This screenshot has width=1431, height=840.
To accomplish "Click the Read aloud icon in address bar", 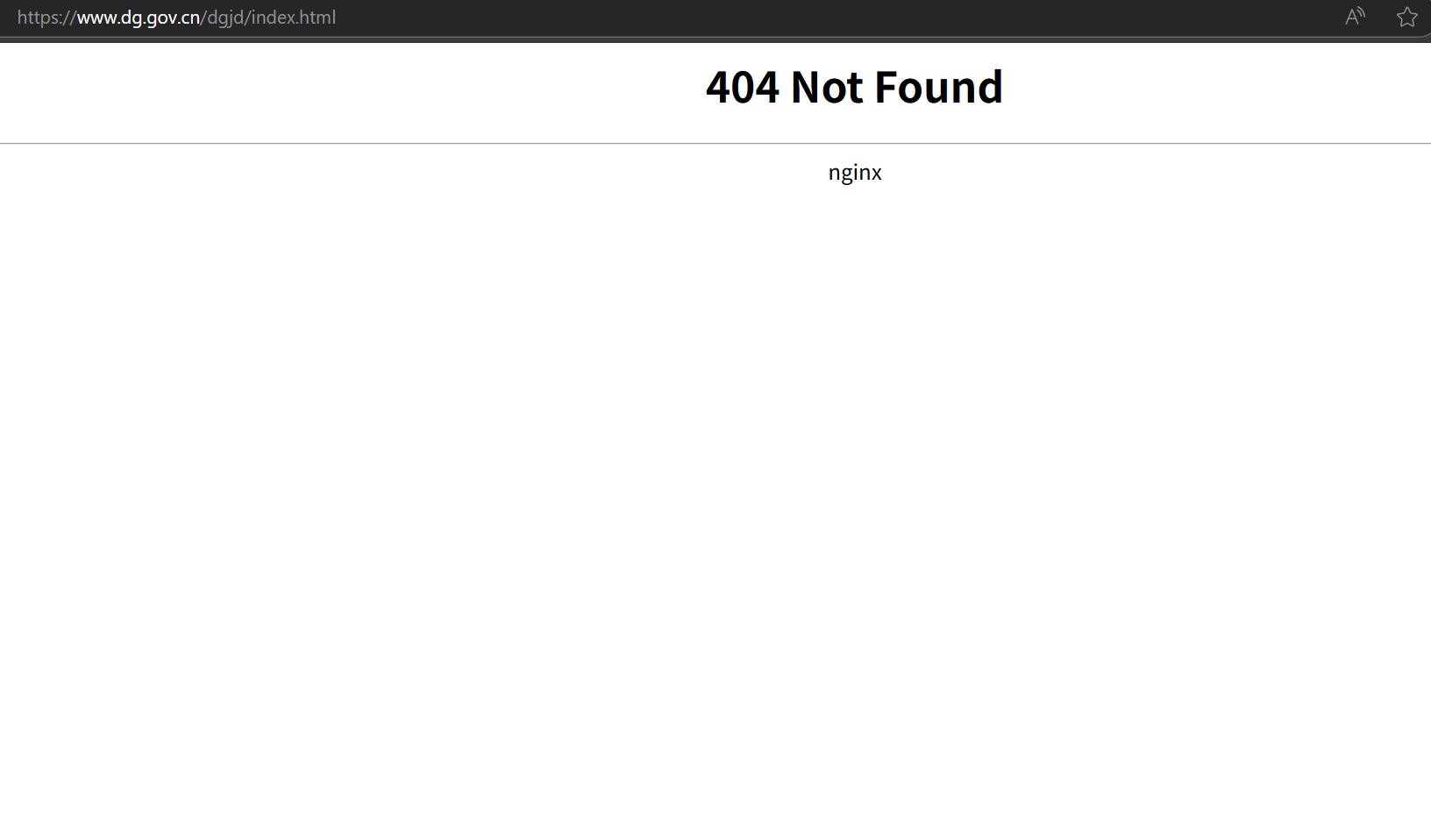I will (x=1355, y=17).
